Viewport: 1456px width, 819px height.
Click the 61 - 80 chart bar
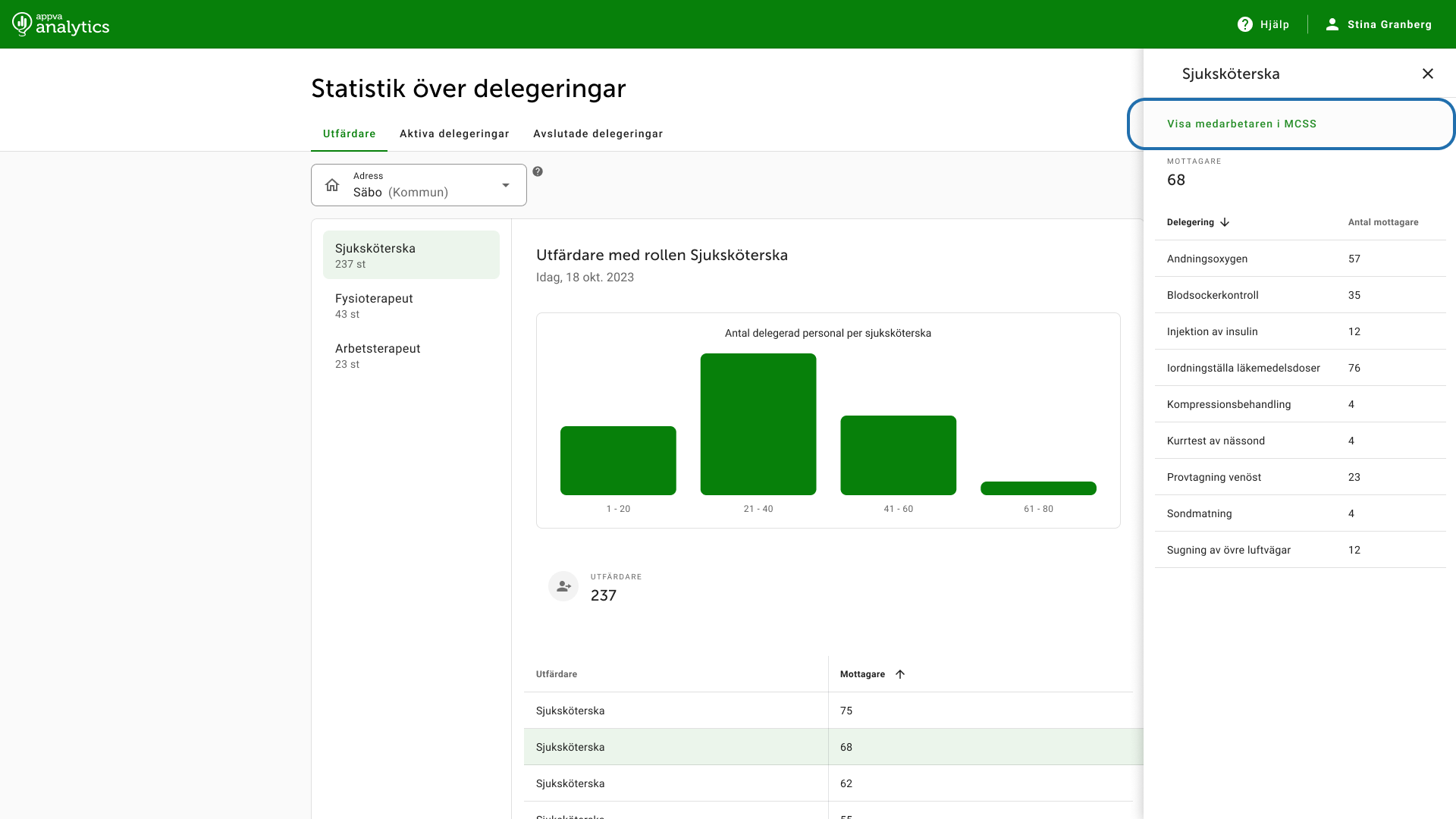(x=1038, y=488)
